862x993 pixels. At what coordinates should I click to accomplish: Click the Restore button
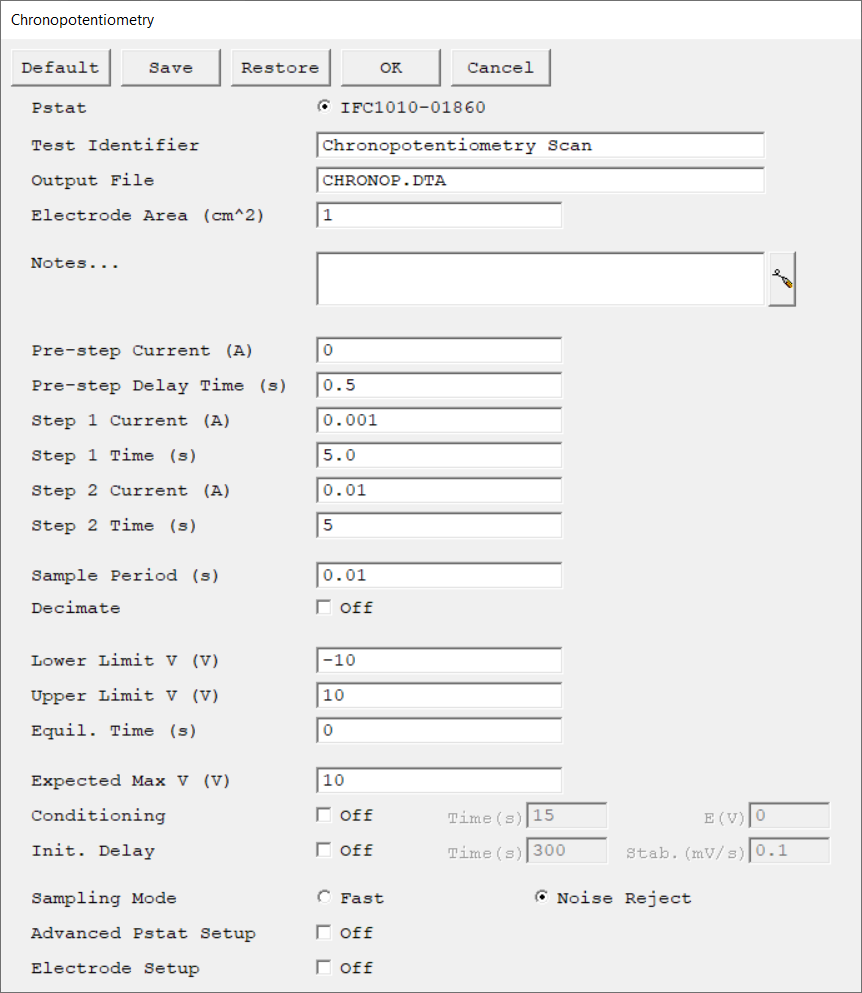click(280, 68)
